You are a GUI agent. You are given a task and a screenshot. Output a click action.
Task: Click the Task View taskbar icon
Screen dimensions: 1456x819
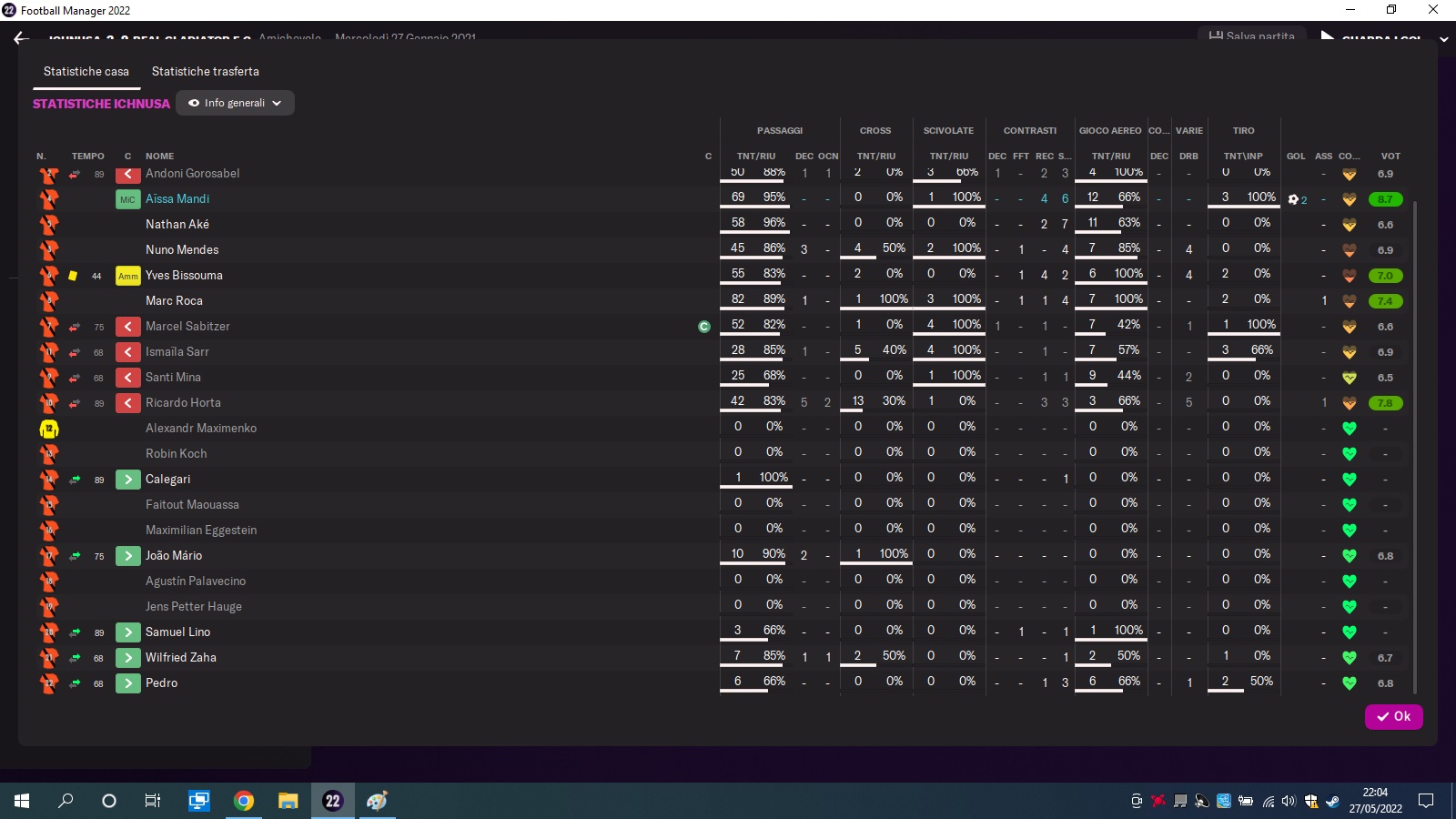tap(153, 801)
